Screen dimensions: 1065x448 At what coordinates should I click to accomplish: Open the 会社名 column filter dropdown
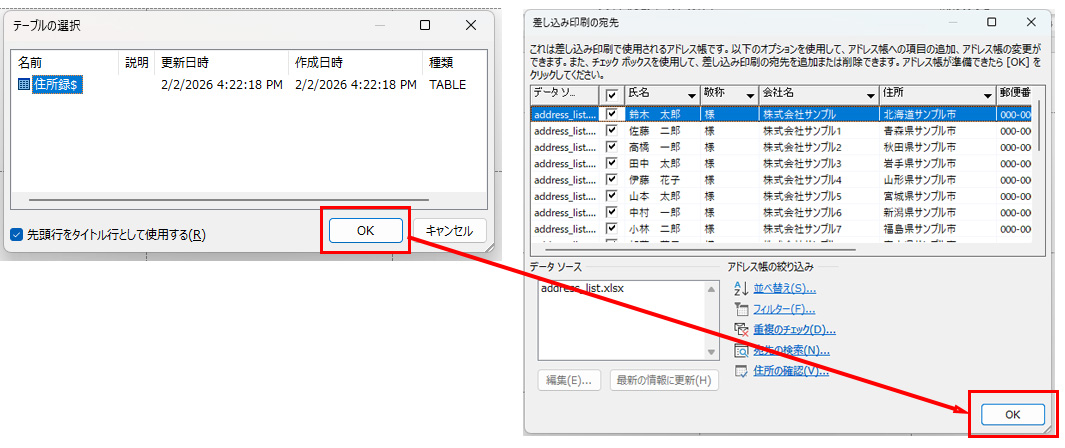871,95
